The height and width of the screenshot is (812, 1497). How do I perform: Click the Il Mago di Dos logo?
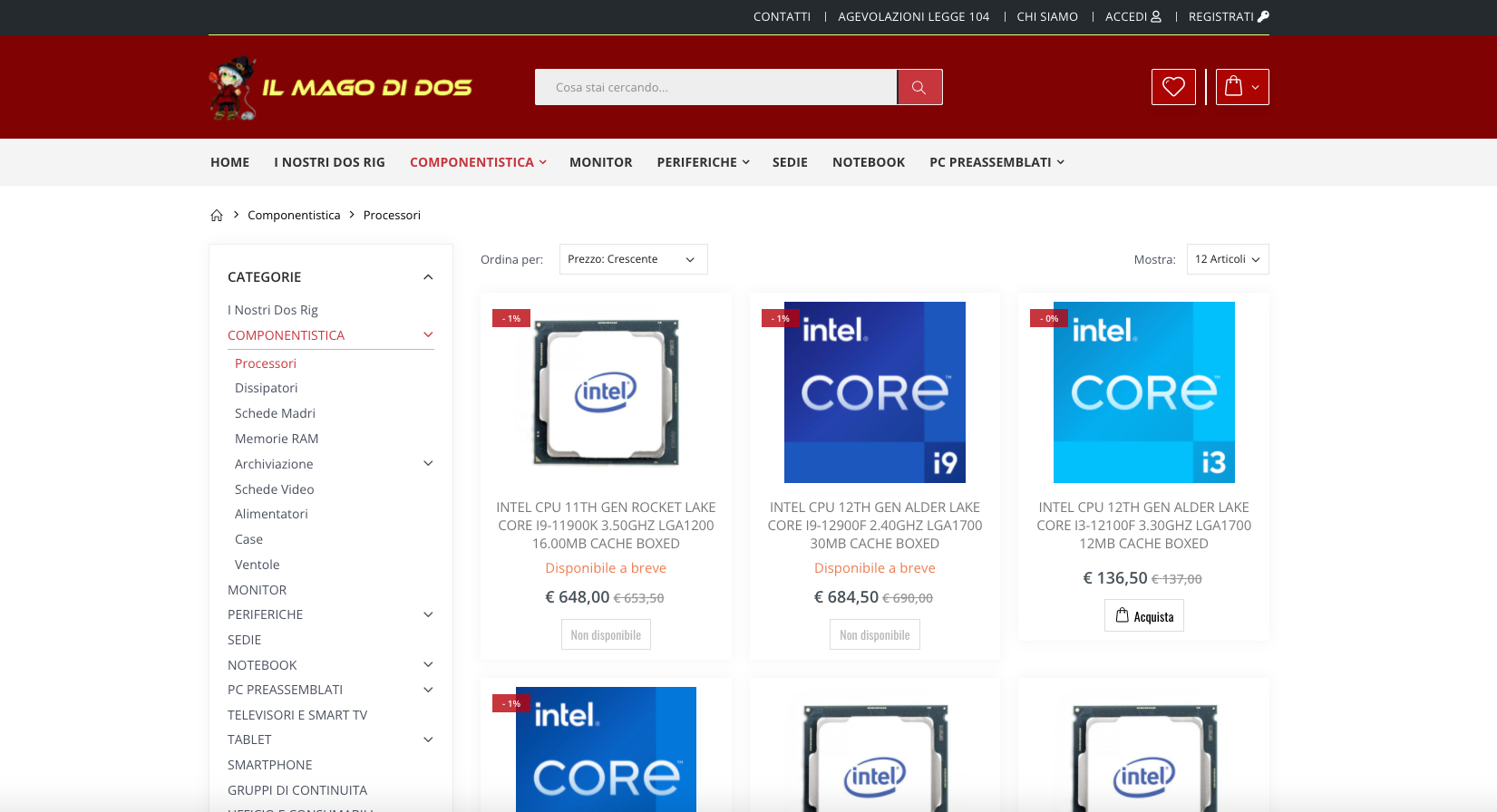click(341, 88)
